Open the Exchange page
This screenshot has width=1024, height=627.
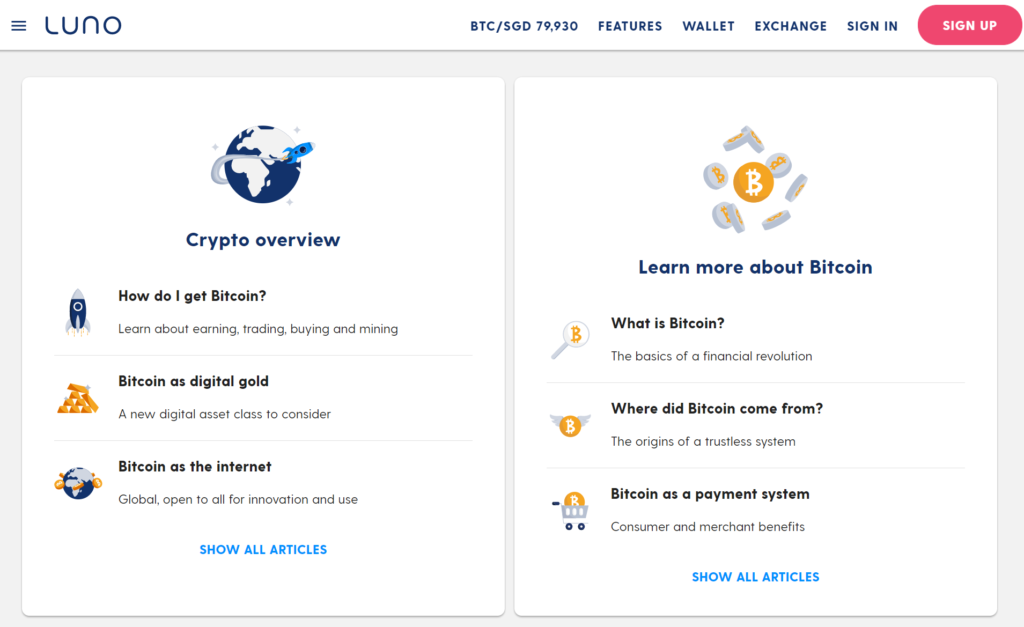[790, 26]
